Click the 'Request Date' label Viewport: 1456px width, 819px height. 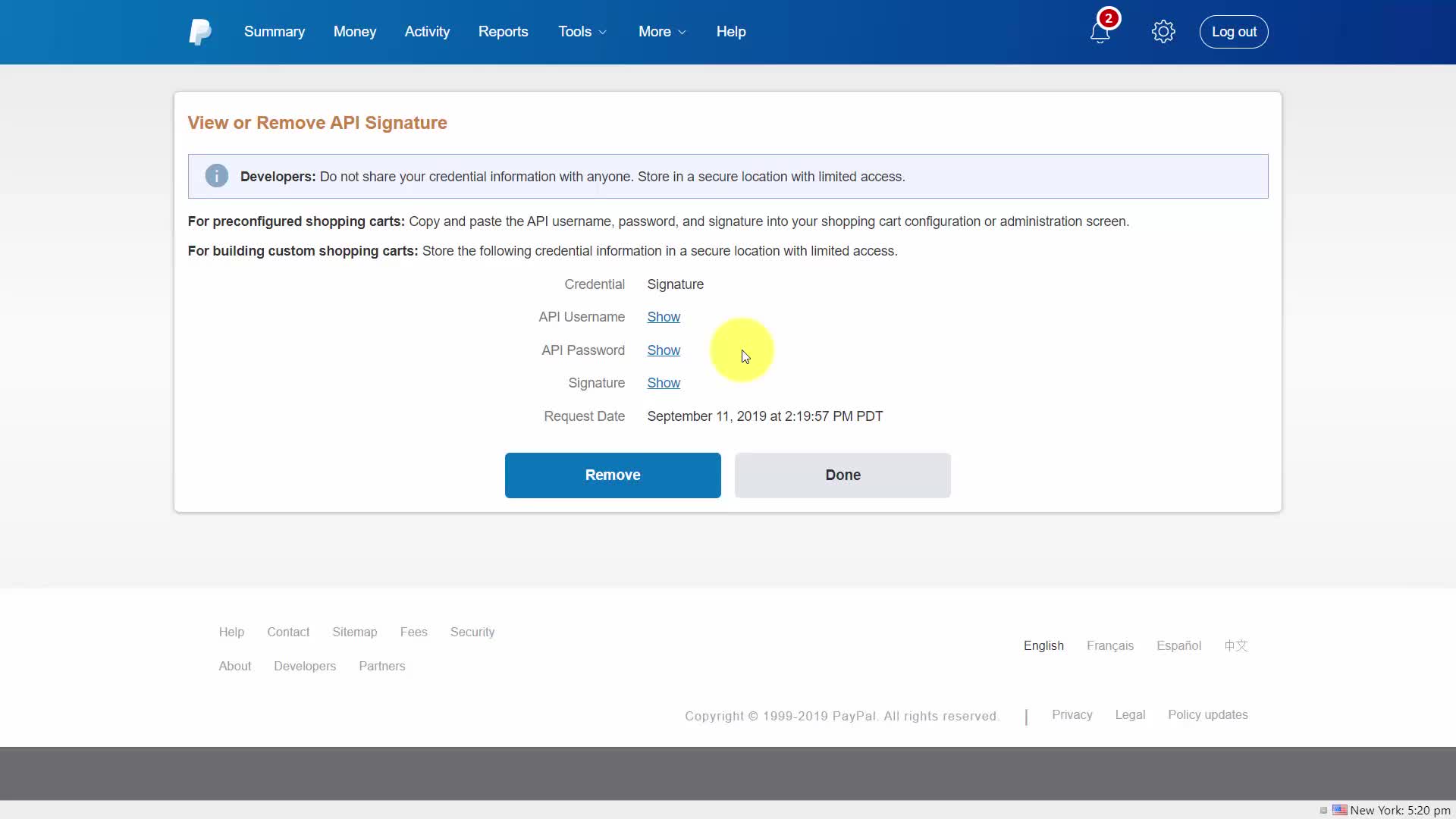tap(585, 416)
